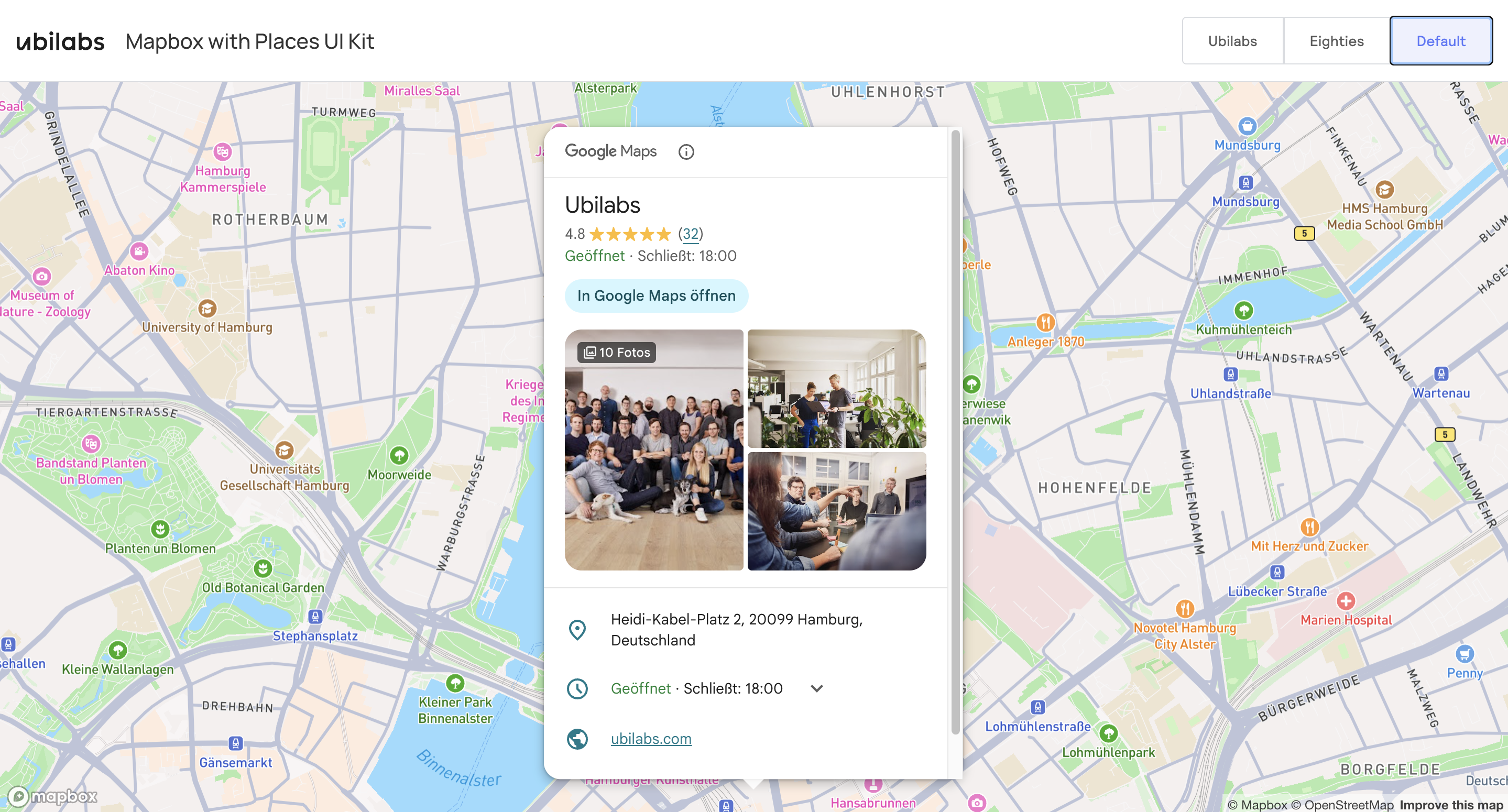Click the ROTHERBAUM district label
This screenshot has height=812, width=1508.
(x=270, y=220)
